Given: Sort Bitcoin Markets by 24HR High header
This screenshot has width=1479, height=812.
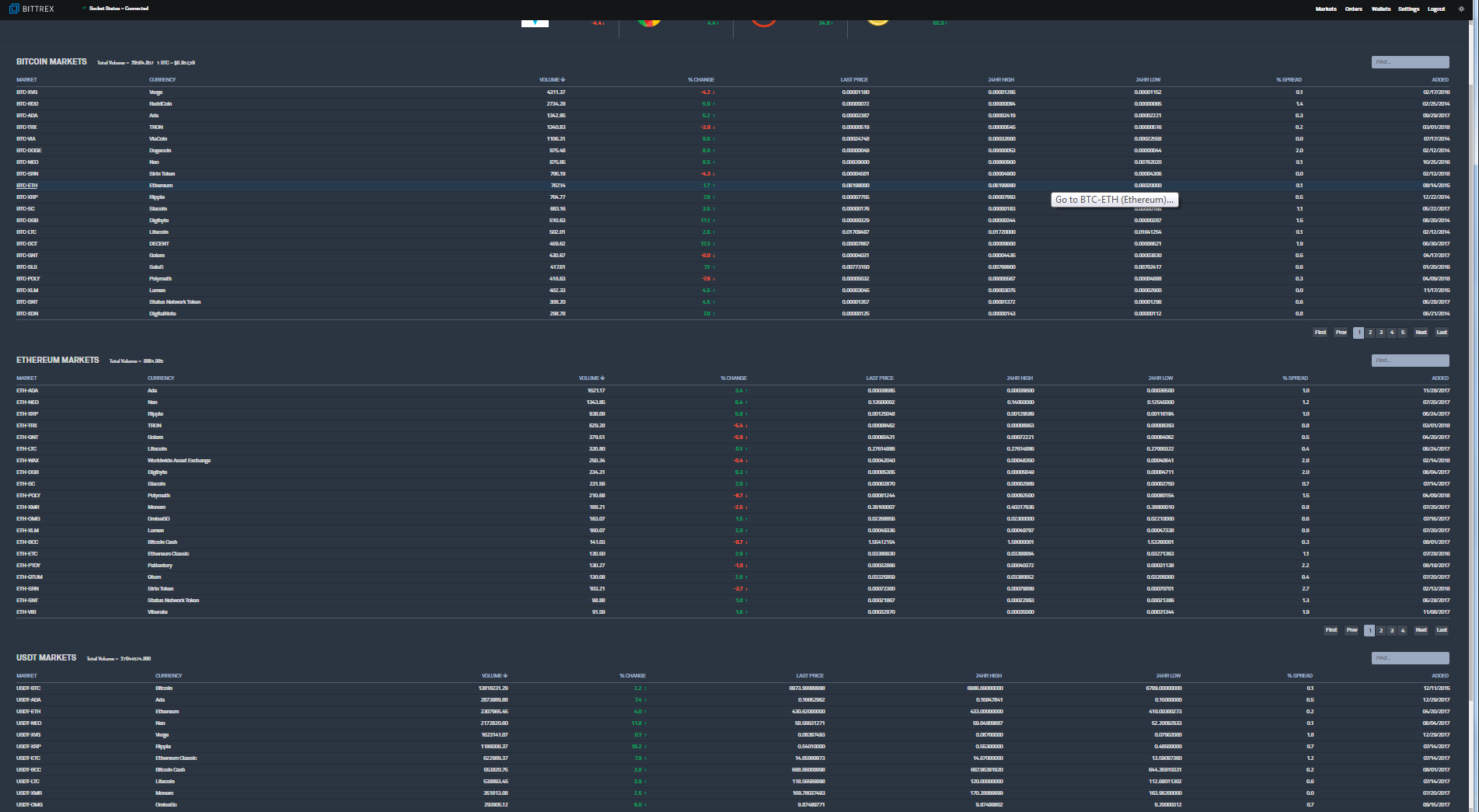Looking at the screenshot, I should [x=1001, y=80].
